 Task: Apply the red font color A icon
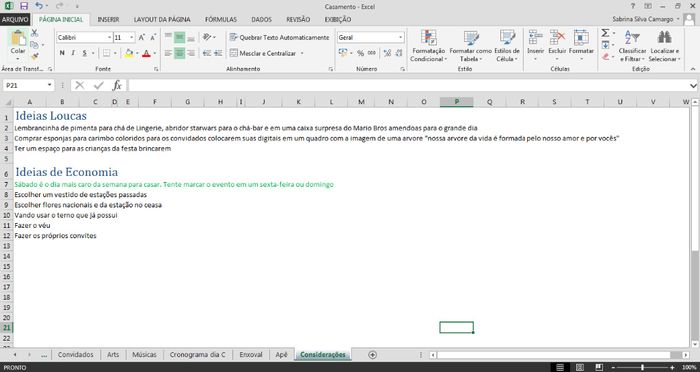tap(146, 53)
